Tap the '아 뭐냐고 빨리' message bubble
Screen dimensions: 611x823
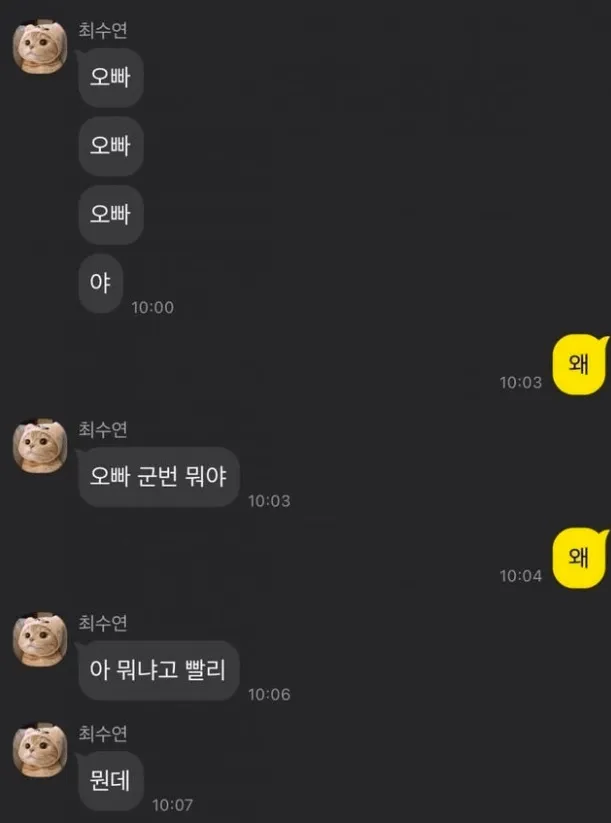click(x=159, y=670)
